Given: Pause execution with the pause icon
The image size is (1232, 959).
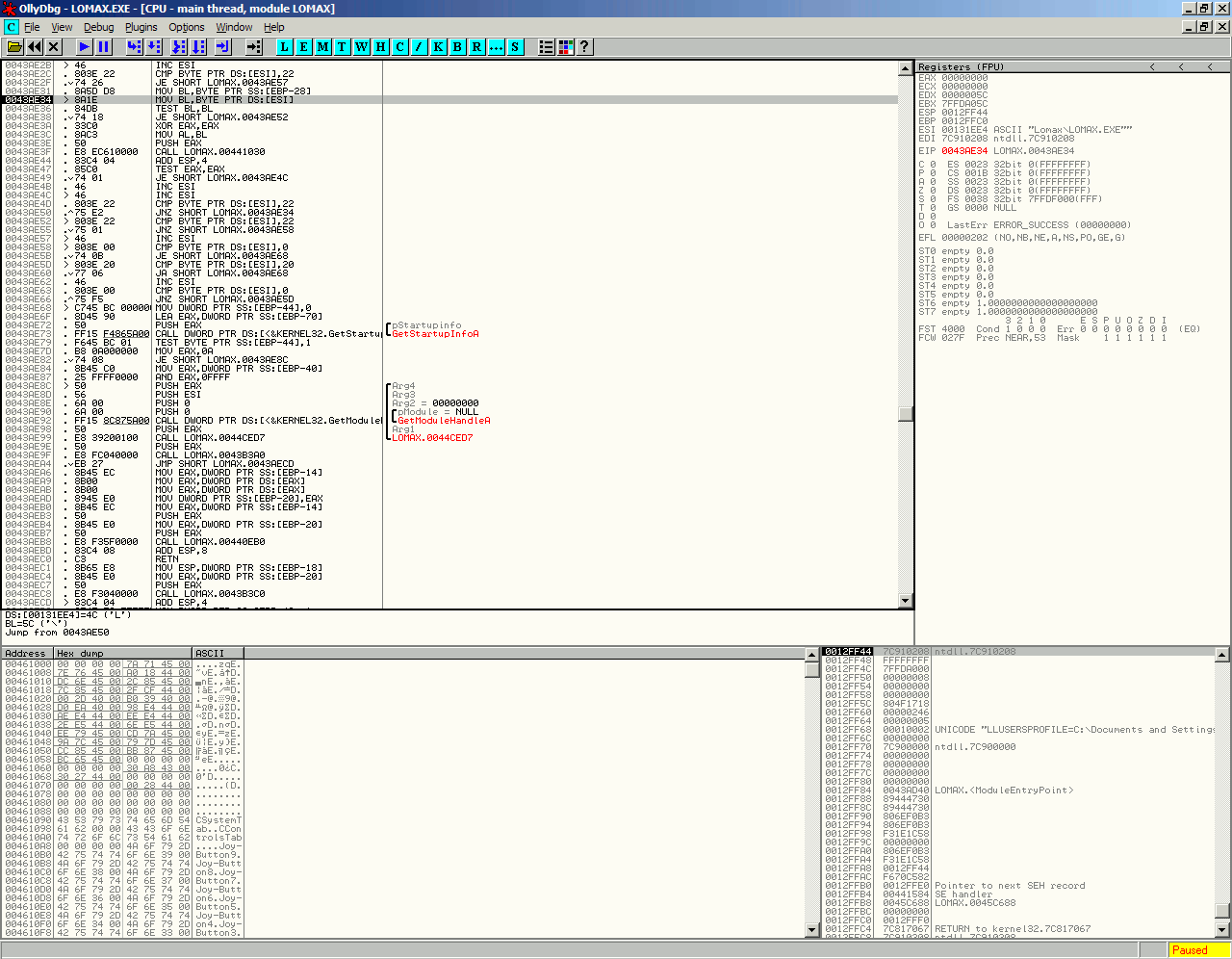Looking at the screenshot, I should (x=104, y=46).
